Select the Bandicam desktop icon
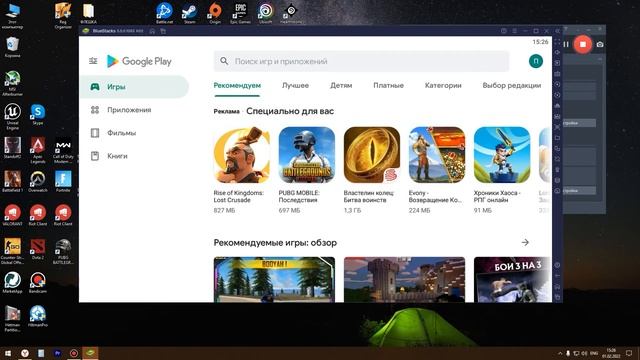640x360 pixels. coord(38,282)
